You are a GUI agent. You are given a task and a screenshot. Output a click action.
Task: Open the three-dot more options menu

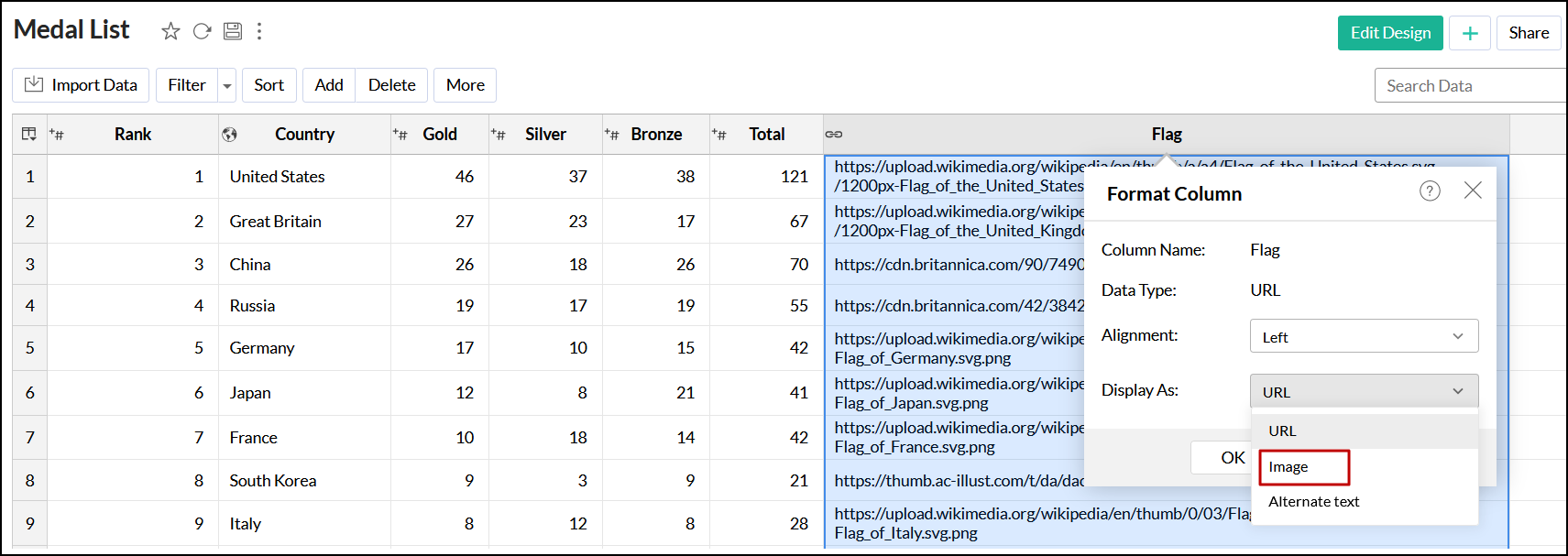(259, 31)
